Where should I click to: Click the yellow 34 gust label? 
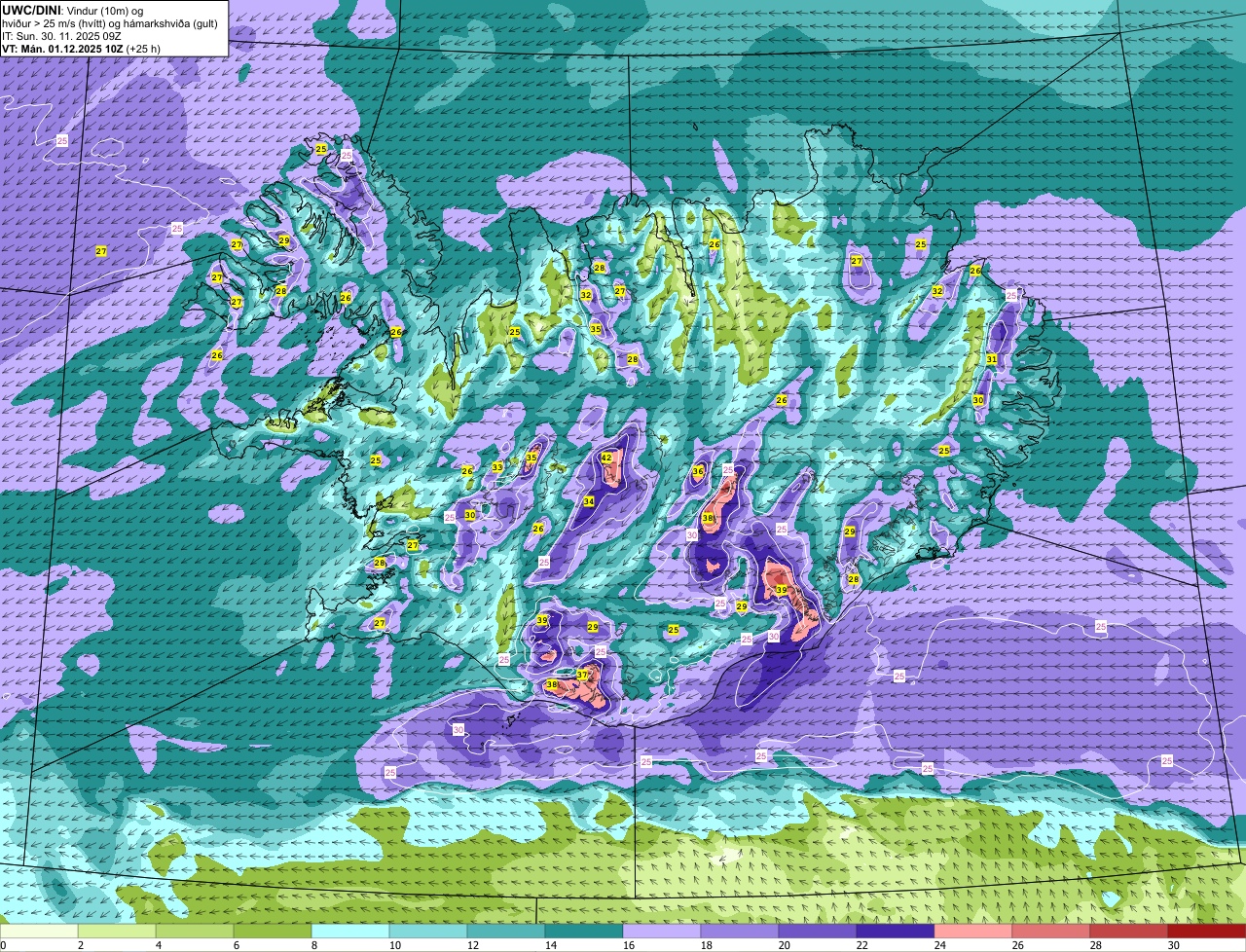[589, 501]
